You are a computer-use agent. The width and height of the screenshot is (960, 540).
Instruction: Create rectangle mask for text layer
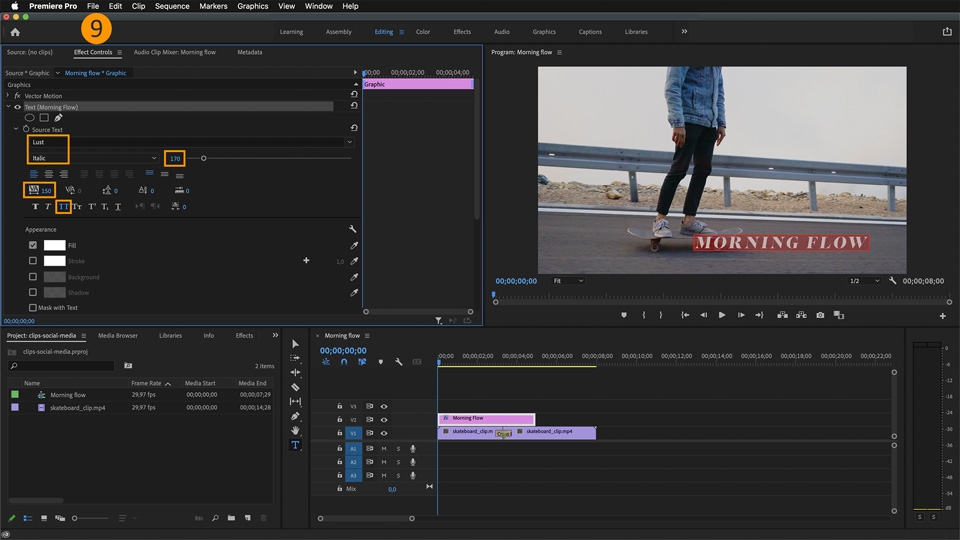44,118
